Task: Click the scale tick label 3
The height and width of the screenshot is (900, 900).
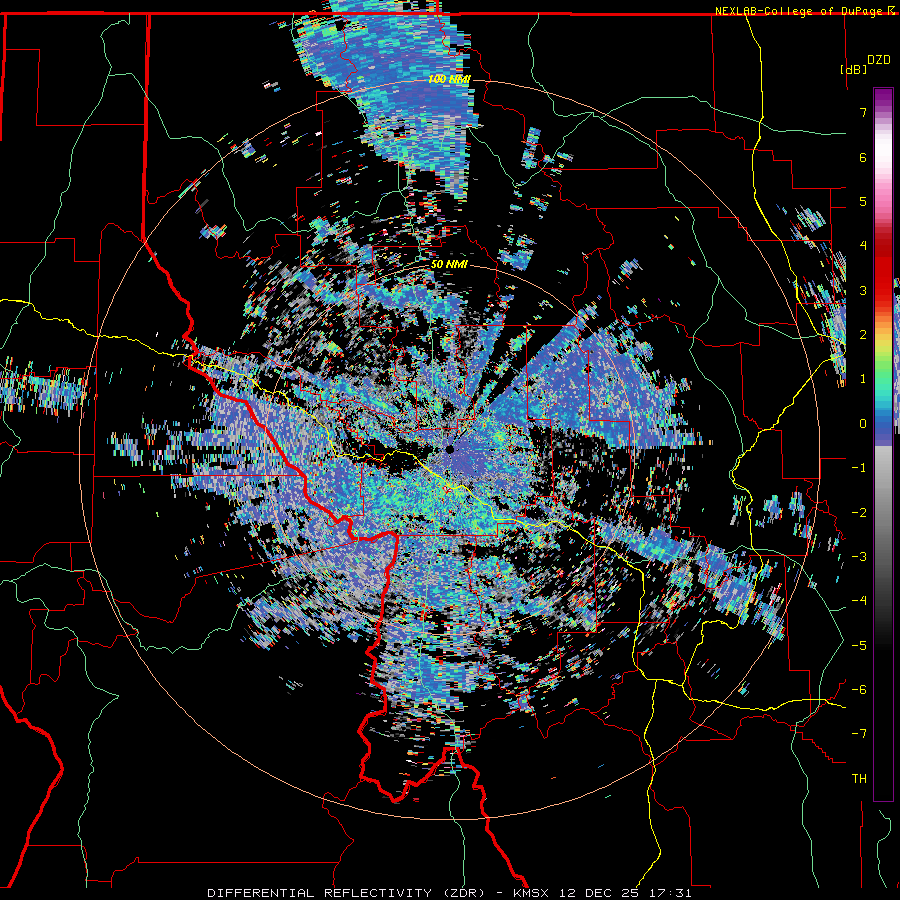Action: 863,290
